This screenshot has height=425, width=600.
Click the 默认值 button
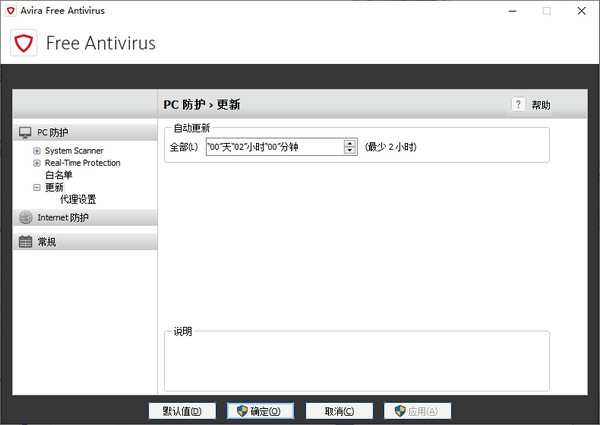click(181, 411)
